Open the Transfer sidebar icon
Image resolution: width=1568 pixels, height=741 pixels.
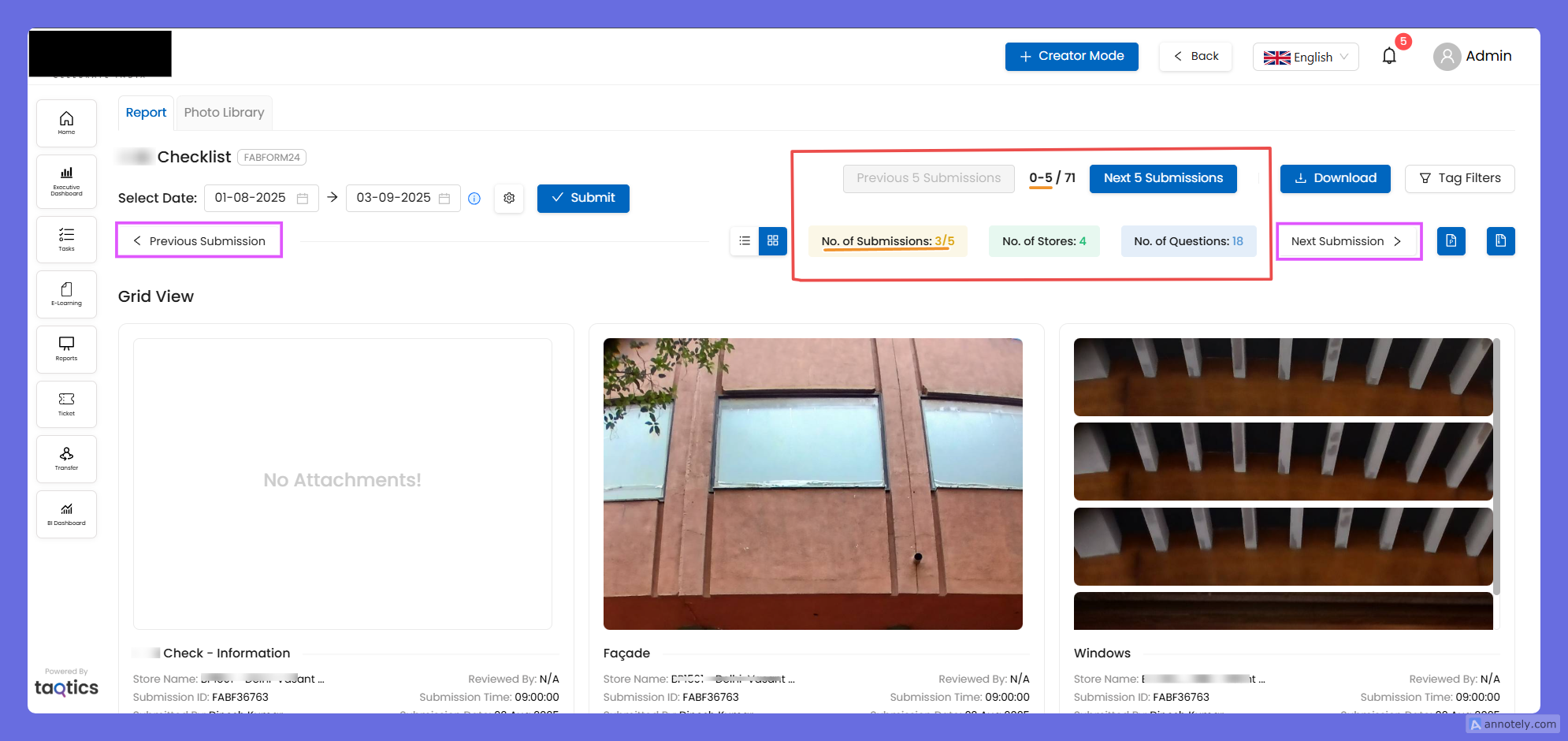[x=66, y=459]
